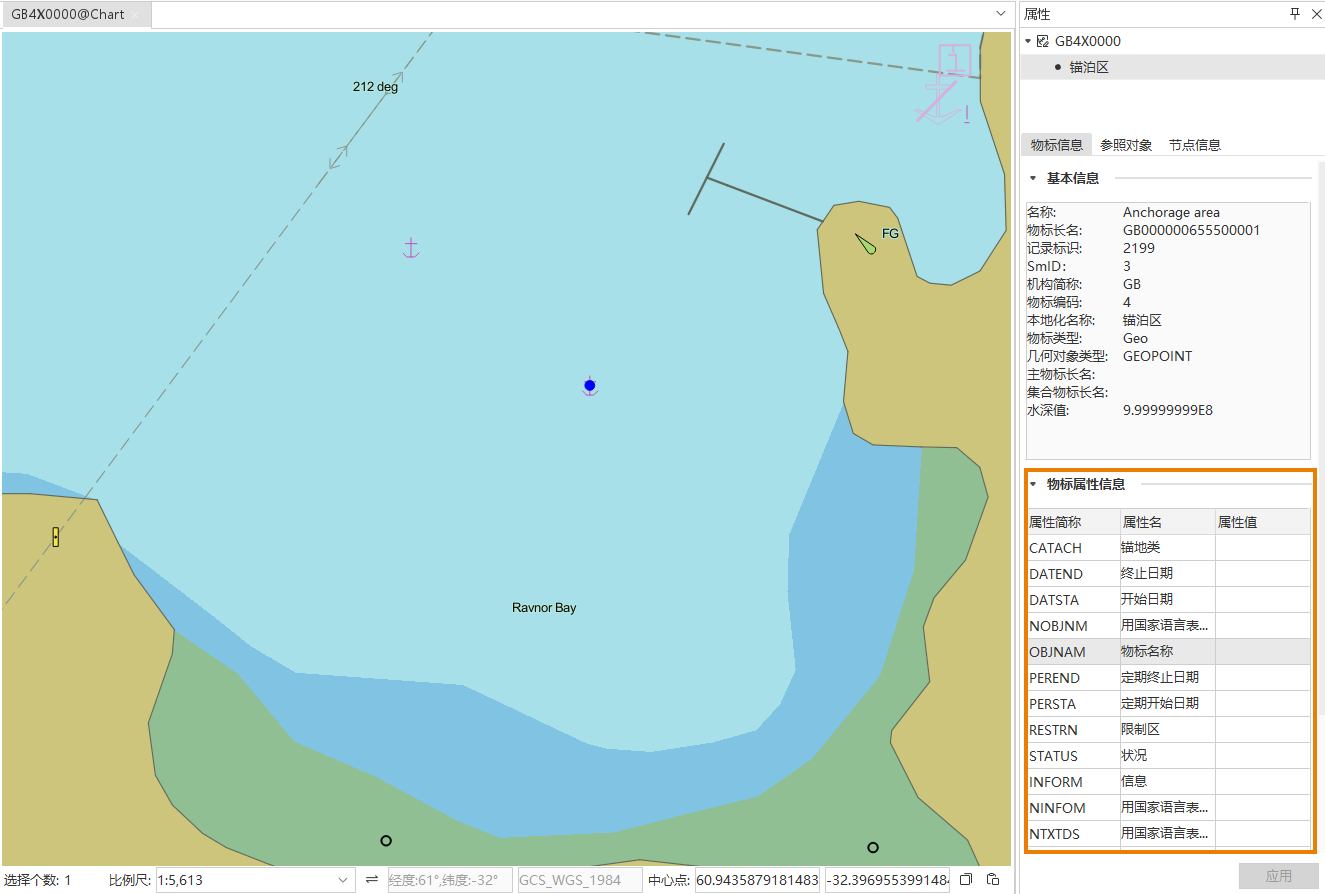Select the CATACH attribute value cell
The width and height of the screenshot is (1325, 894).
click(x=1262, y=548)
